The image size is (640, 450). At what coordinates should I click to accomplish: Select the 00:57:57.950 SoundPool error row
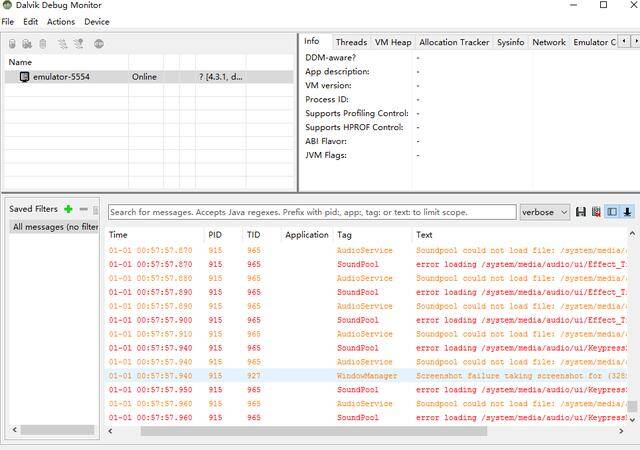367,390
